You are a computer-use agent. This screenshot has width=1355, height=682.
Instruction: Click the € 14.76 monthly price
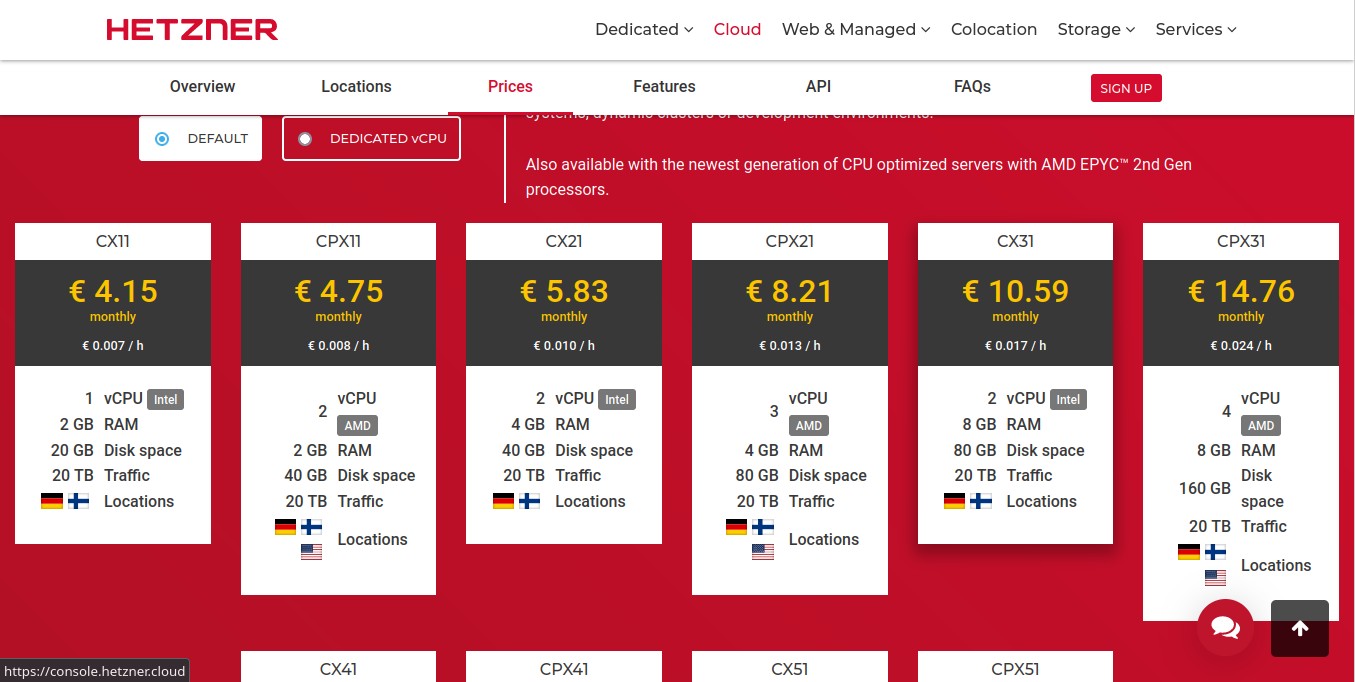pyautogui.click(x=1241, y=291)
